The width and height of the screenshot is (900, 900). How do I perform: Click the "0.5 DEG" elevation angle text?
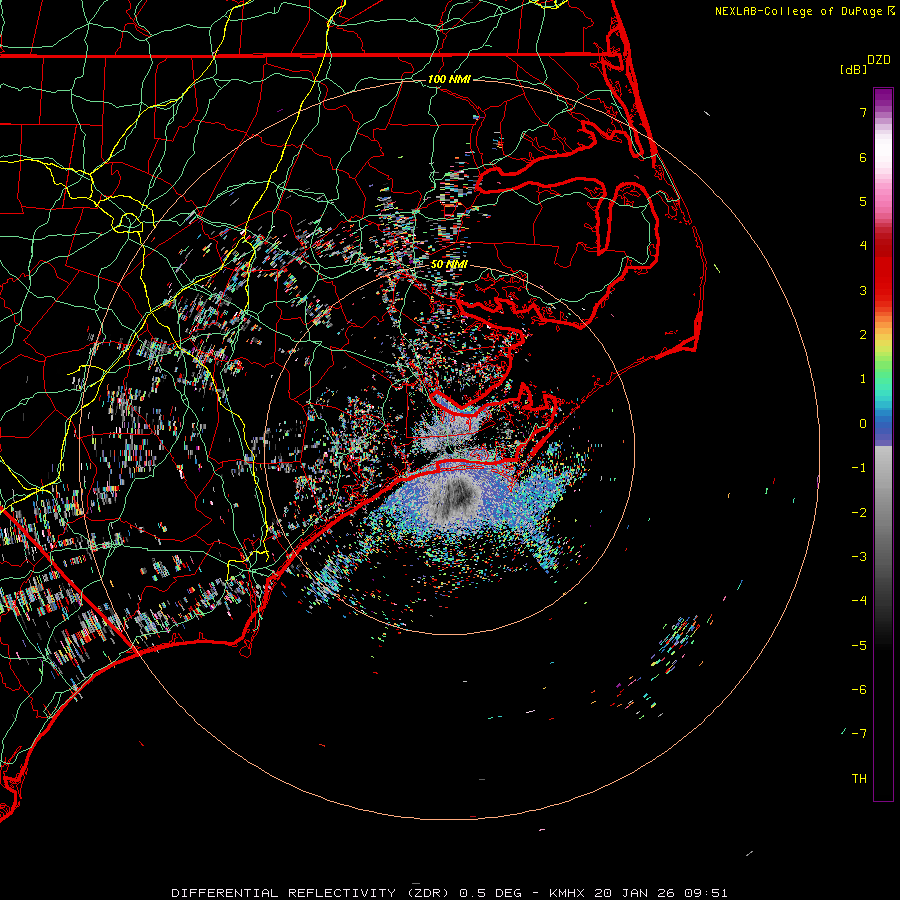pyautogui.click(x=490, y=893)
